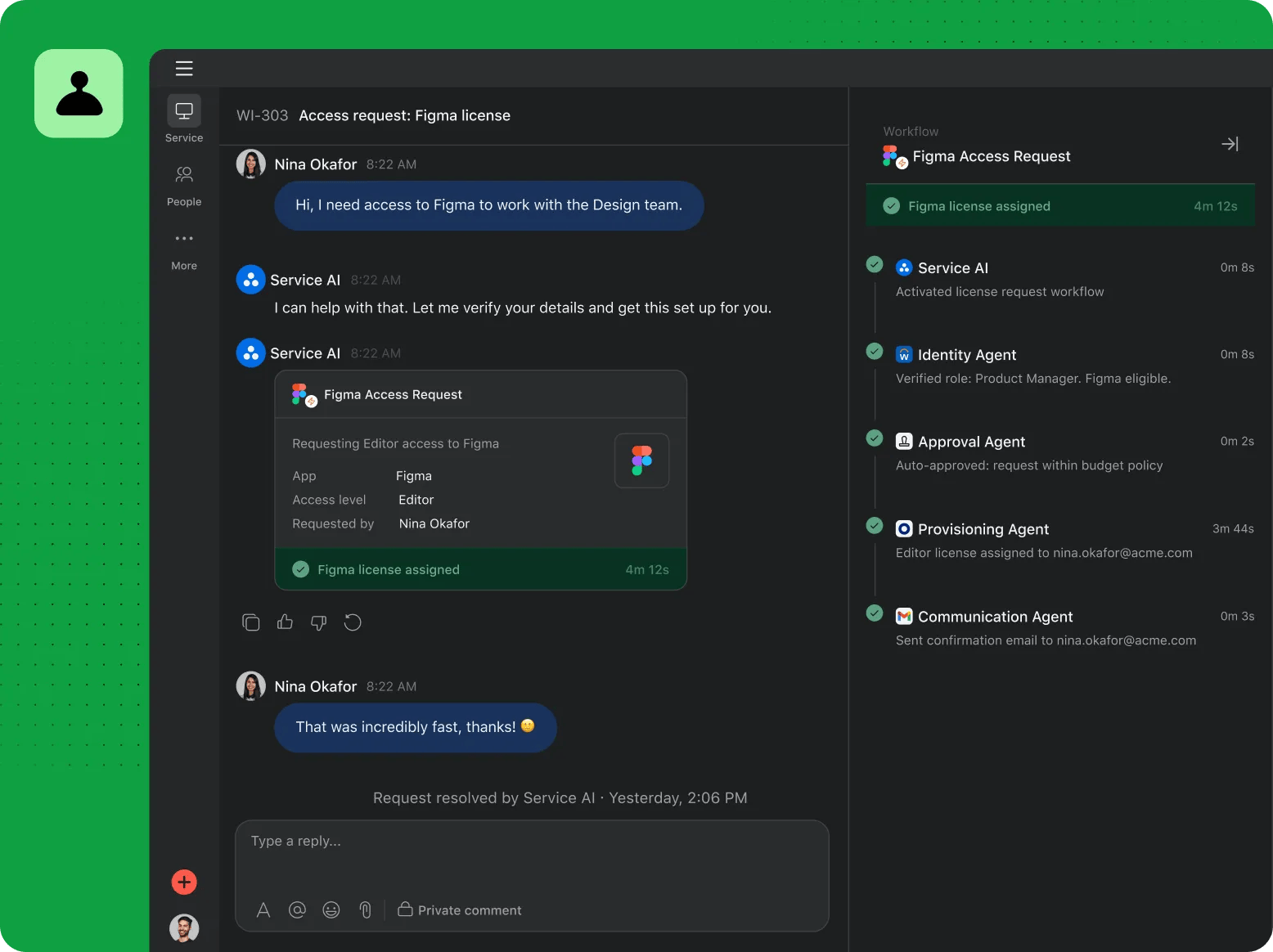Insert a mention in the reply
The height and width of the screenshot is (952, 1273).
(297, 910)
